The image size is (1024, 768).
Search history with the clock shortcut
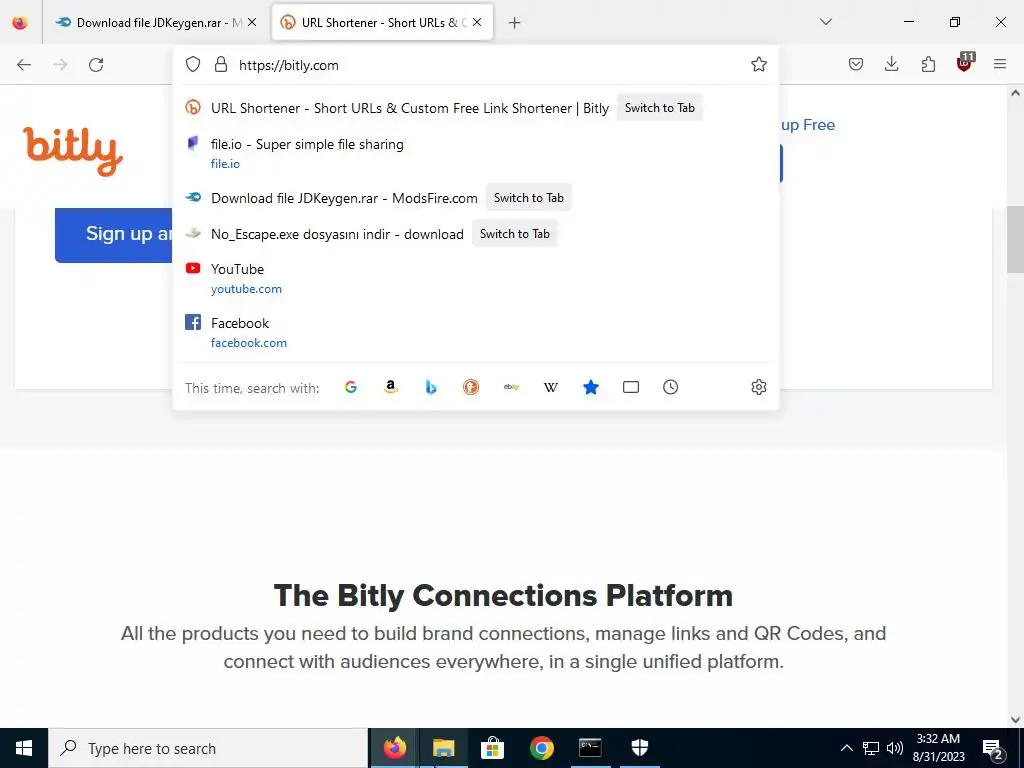pos(671,387)
